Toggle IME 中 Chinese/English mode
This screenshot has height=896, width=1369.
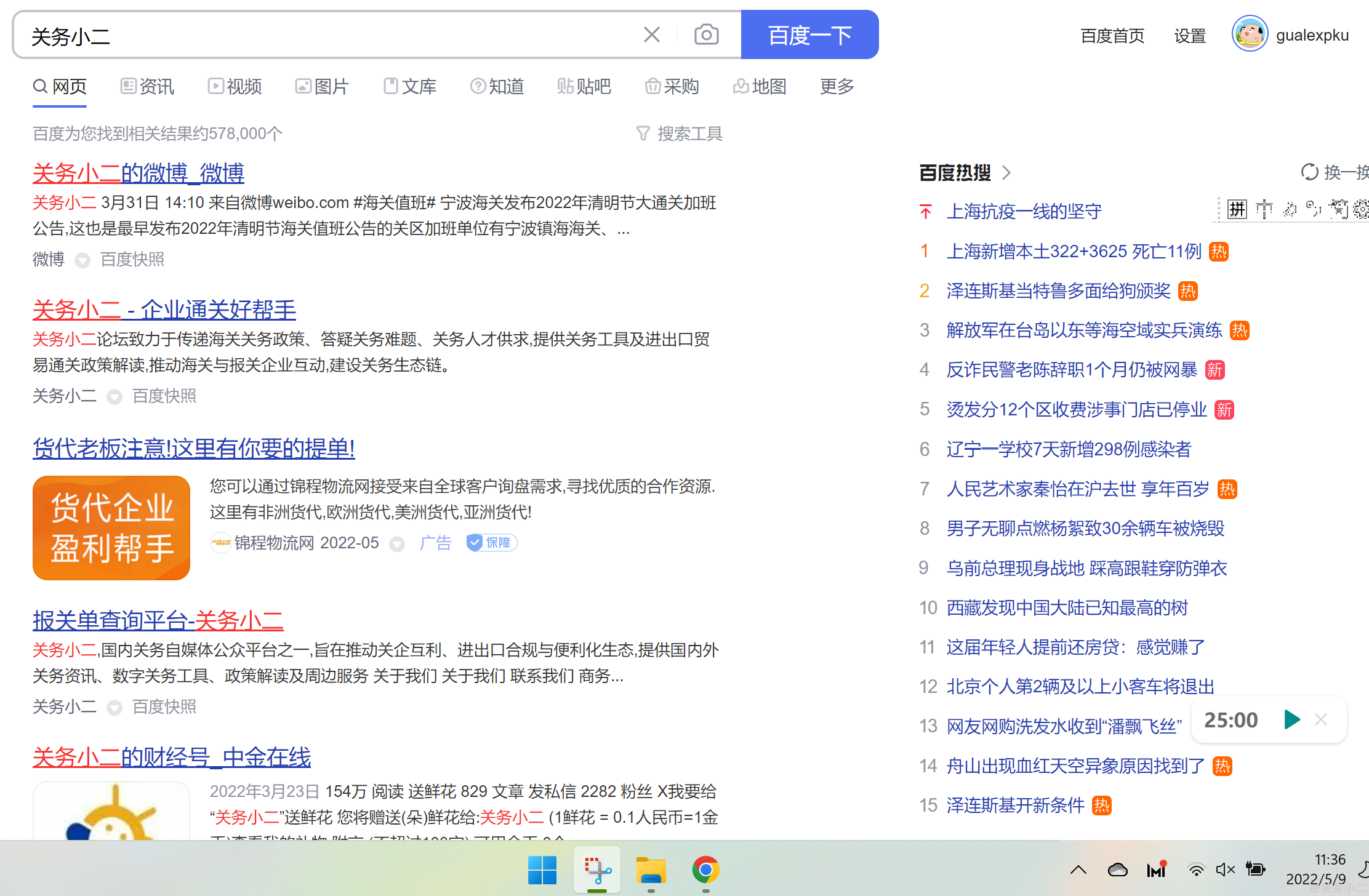tap(1264, 209)
